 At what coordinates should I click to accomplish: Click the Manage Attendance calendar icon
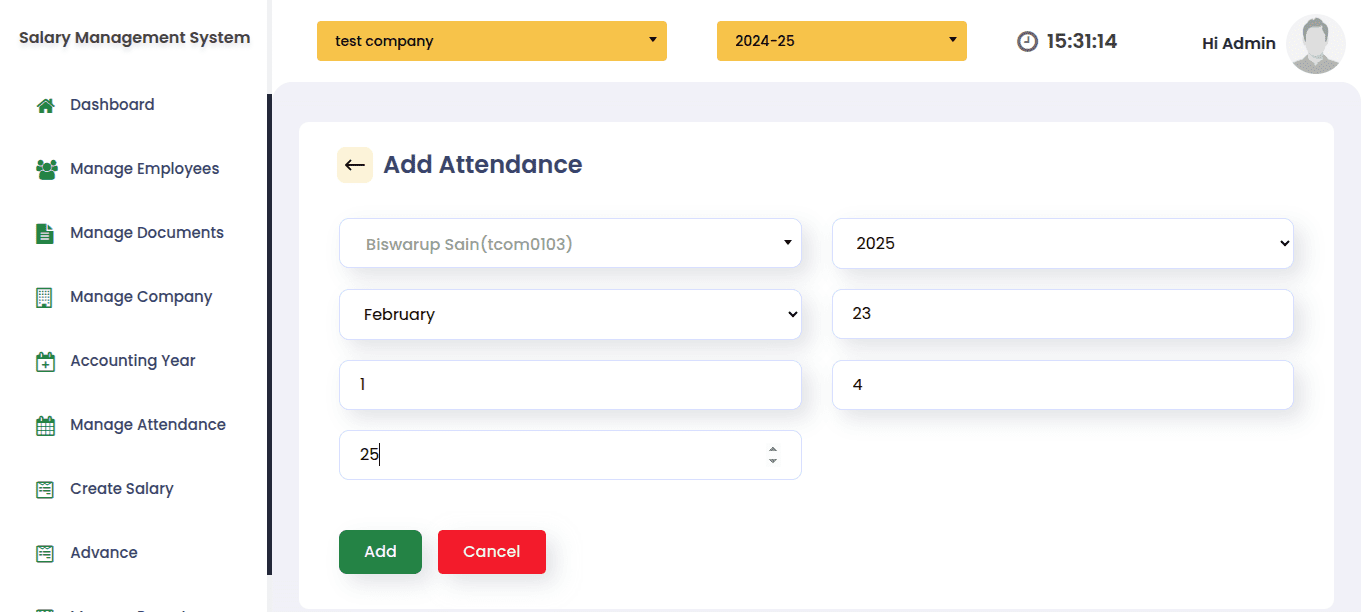point(45,426)
